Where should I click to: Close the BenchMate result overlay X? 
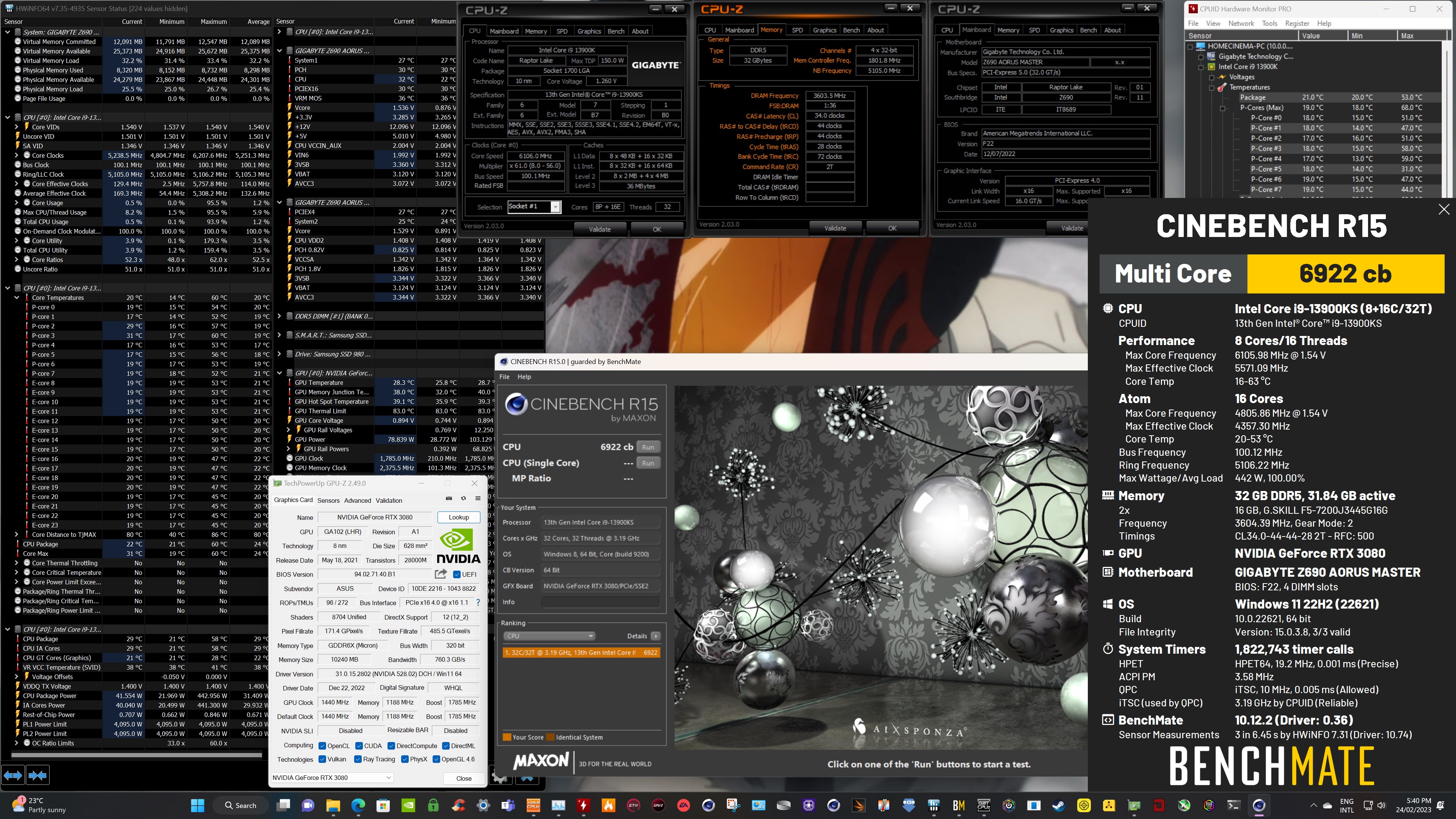[1443, 209]
